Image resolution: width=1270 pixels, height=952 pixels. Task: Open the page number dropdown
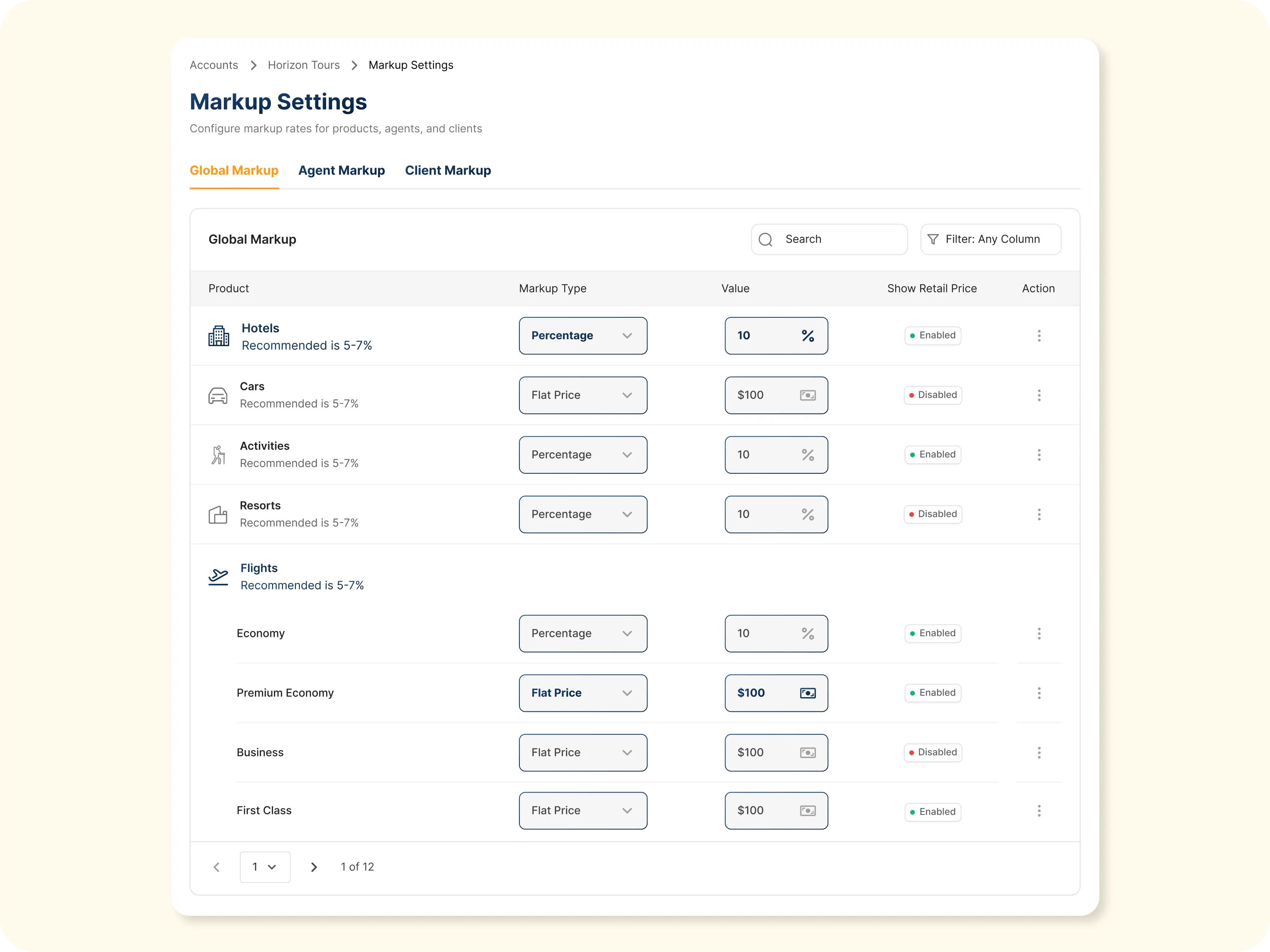point(265,867)
